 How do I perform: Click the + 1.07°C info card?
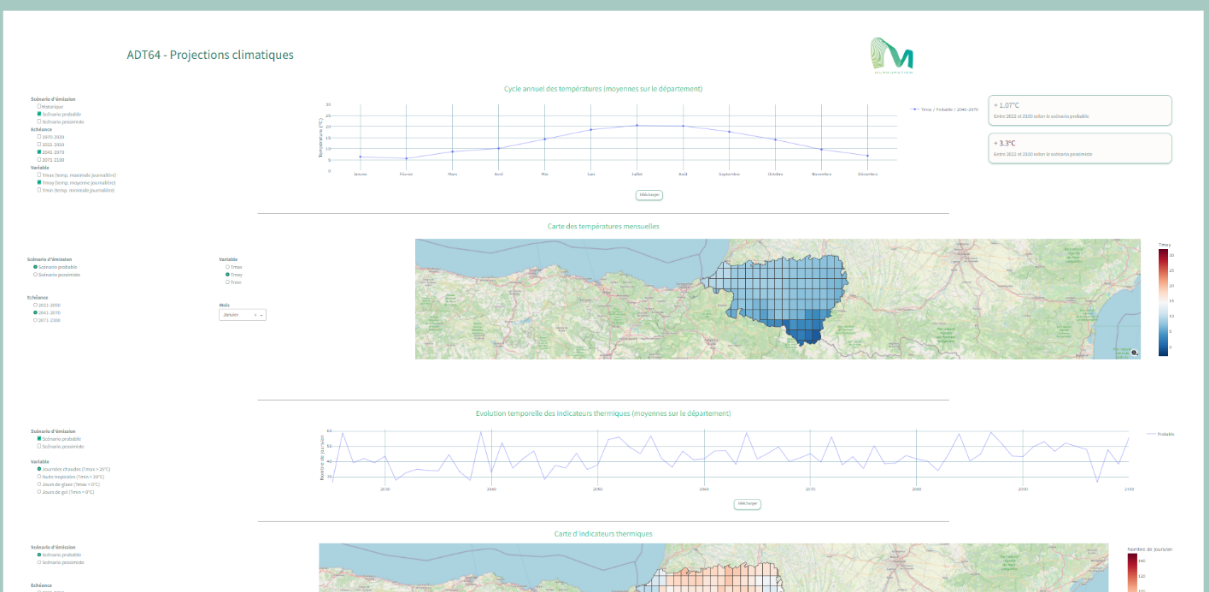click(1080, 109)
